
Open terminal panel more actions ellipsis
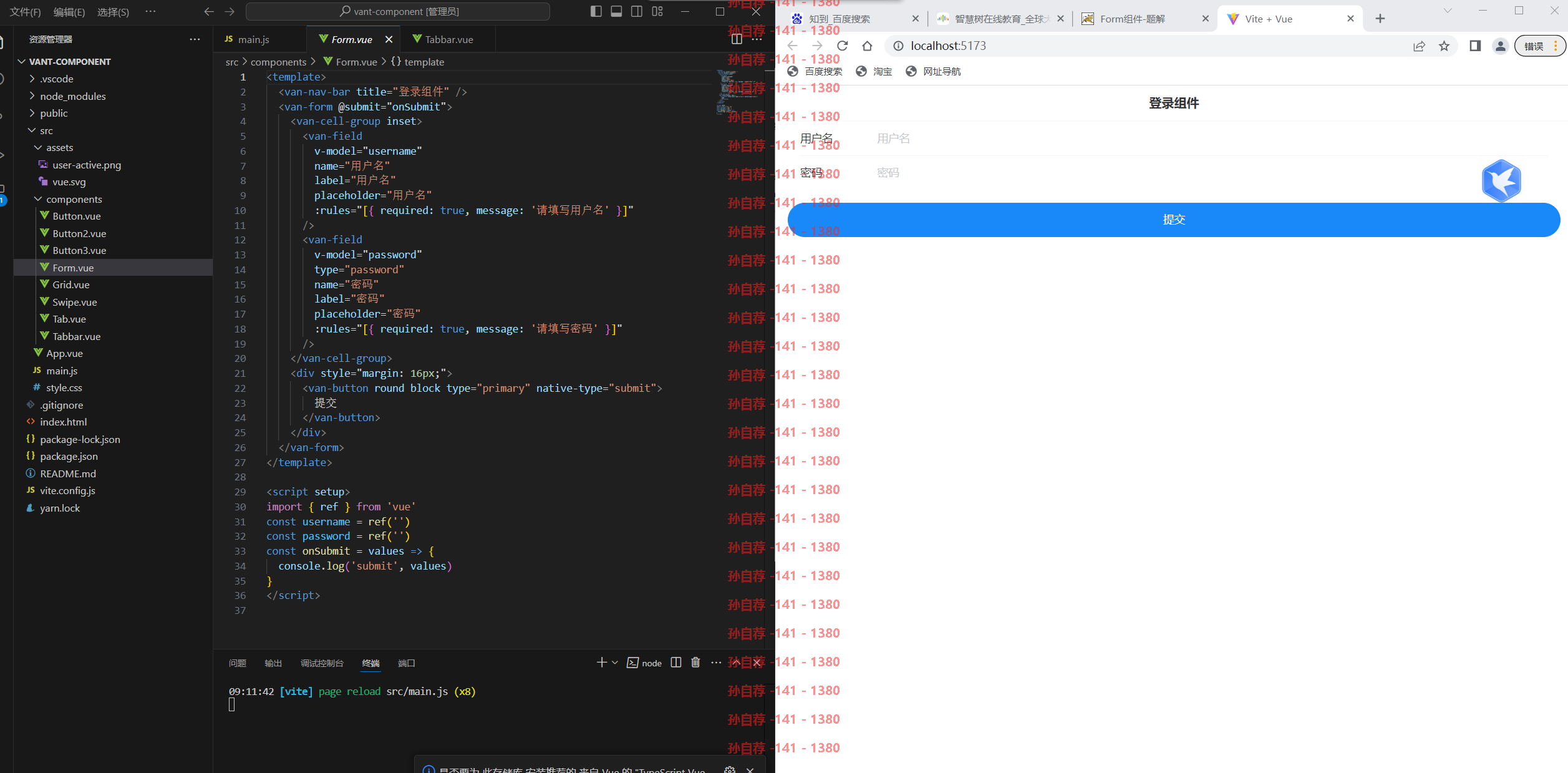pos(716,663)
